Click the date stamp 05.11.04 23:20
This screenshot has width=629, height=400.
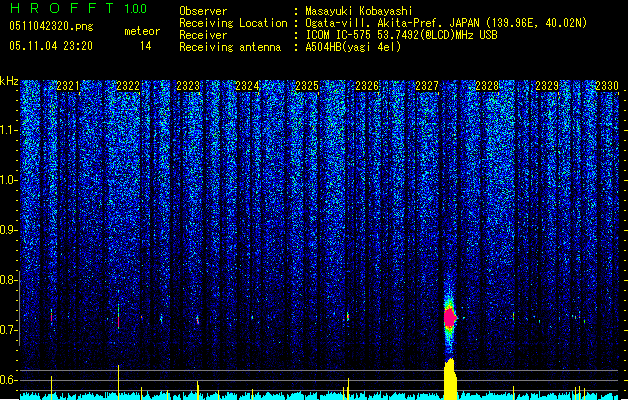51,46
